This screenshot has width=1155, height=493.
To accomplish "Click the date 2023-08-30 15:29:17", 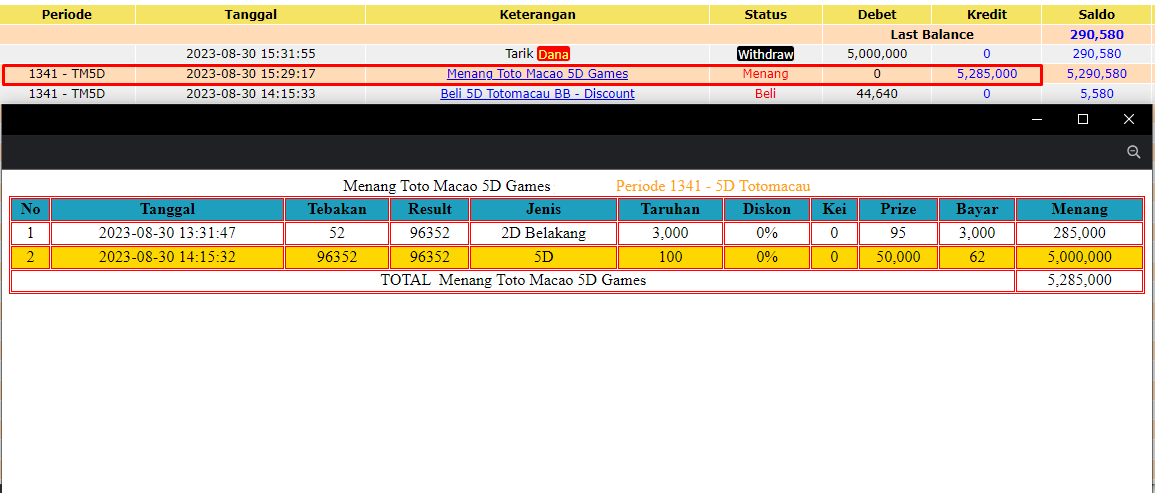I will [x=250, y=74].
